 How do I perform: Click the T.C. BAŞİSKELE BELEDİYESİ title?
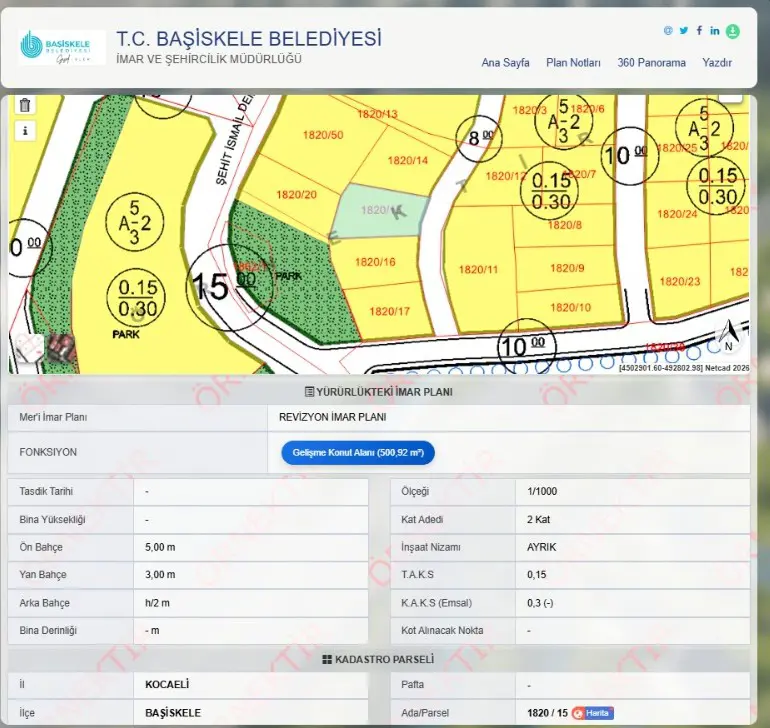[248, 38]
